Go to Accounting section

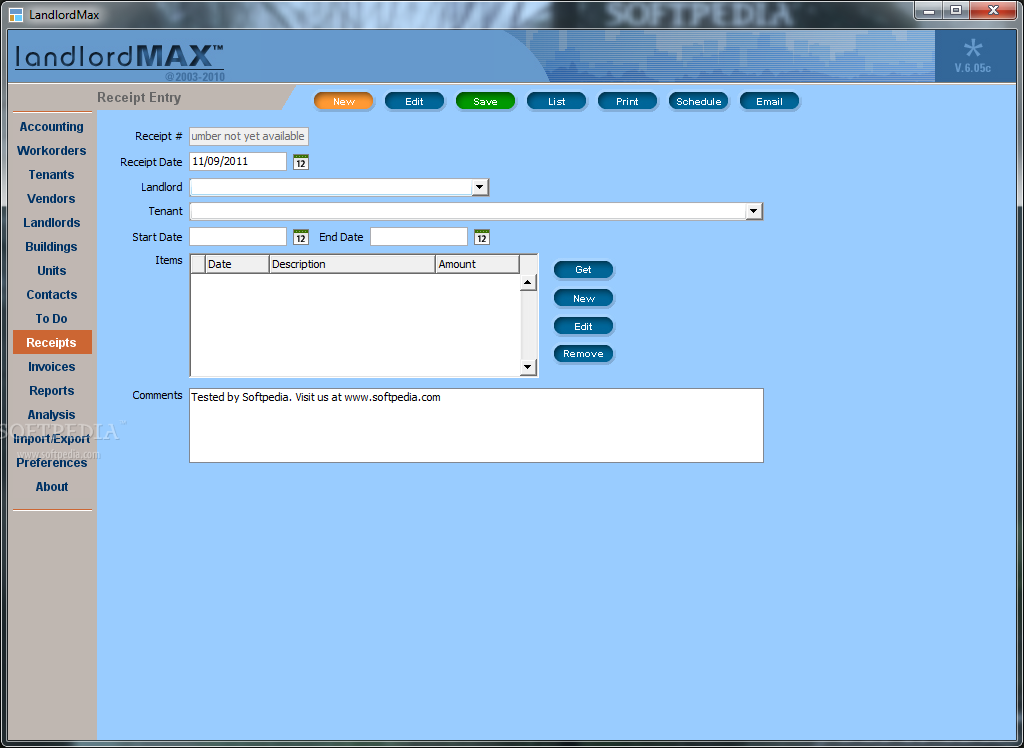52,127
